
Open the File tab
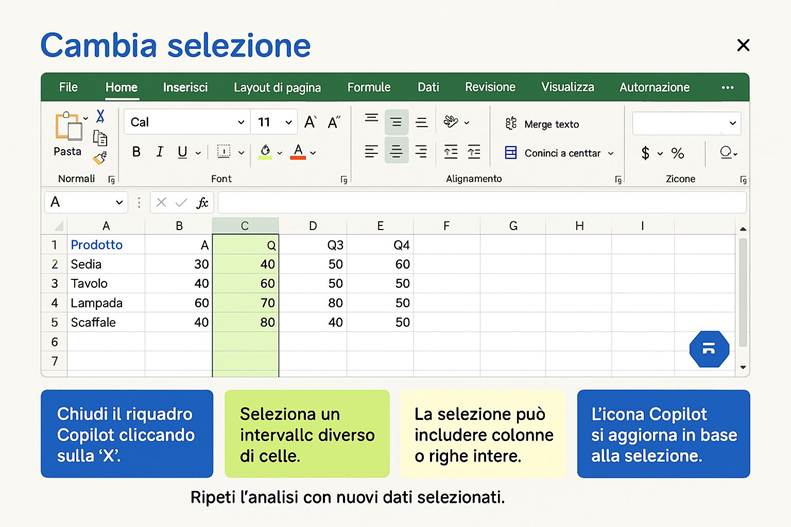[68, 87]
